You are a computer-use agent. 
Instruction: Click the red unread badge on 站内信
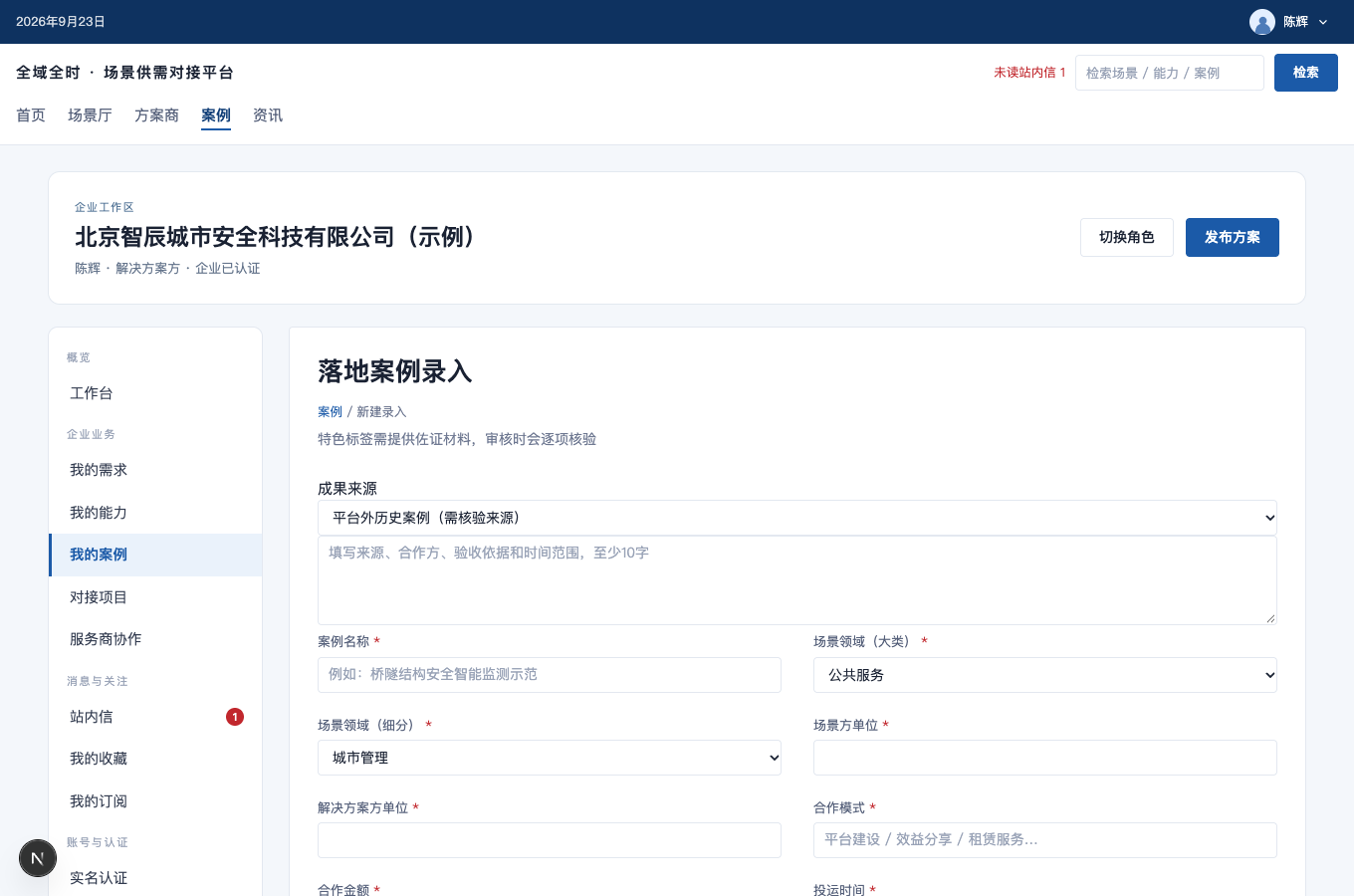coord(235,717)
